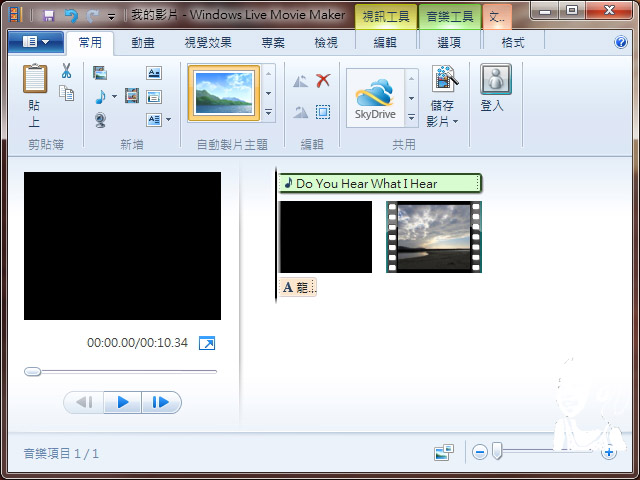Click the Next frame button

tap(161, 402)
